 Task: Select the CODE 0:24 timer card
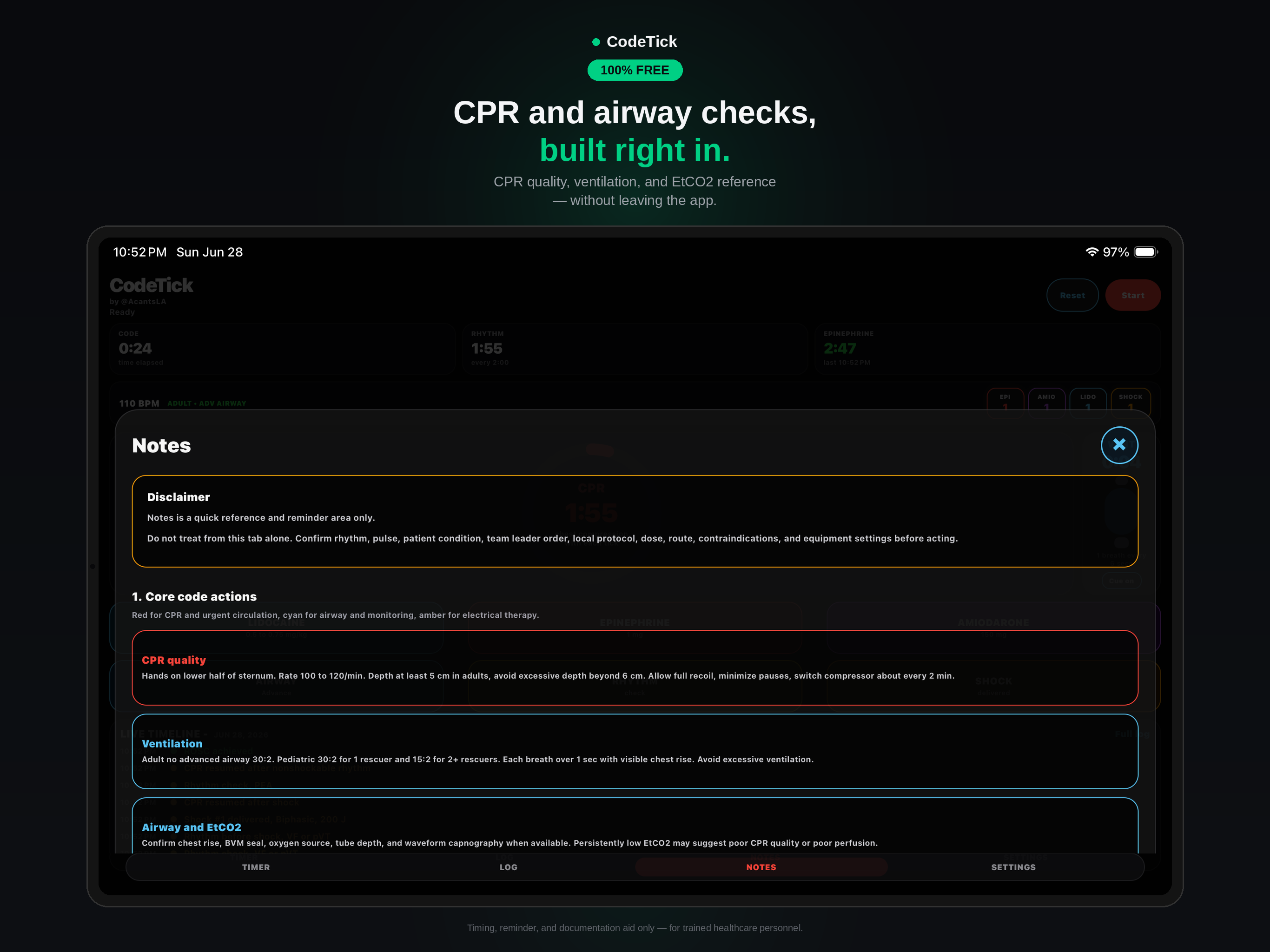click(283, 349)
